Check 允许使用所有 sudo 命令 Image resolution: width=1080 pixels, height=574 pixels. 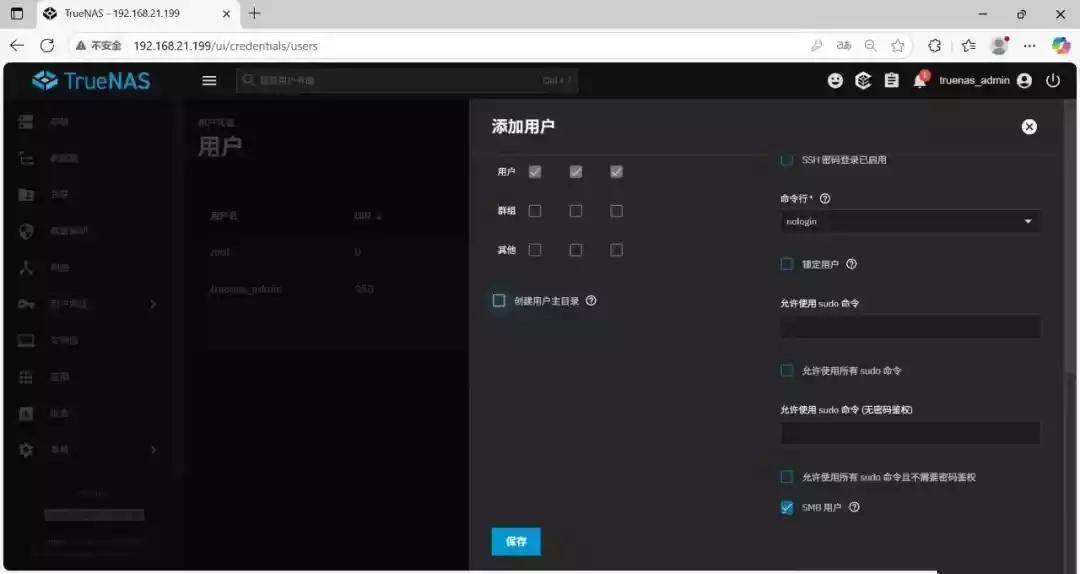[787, 371]
